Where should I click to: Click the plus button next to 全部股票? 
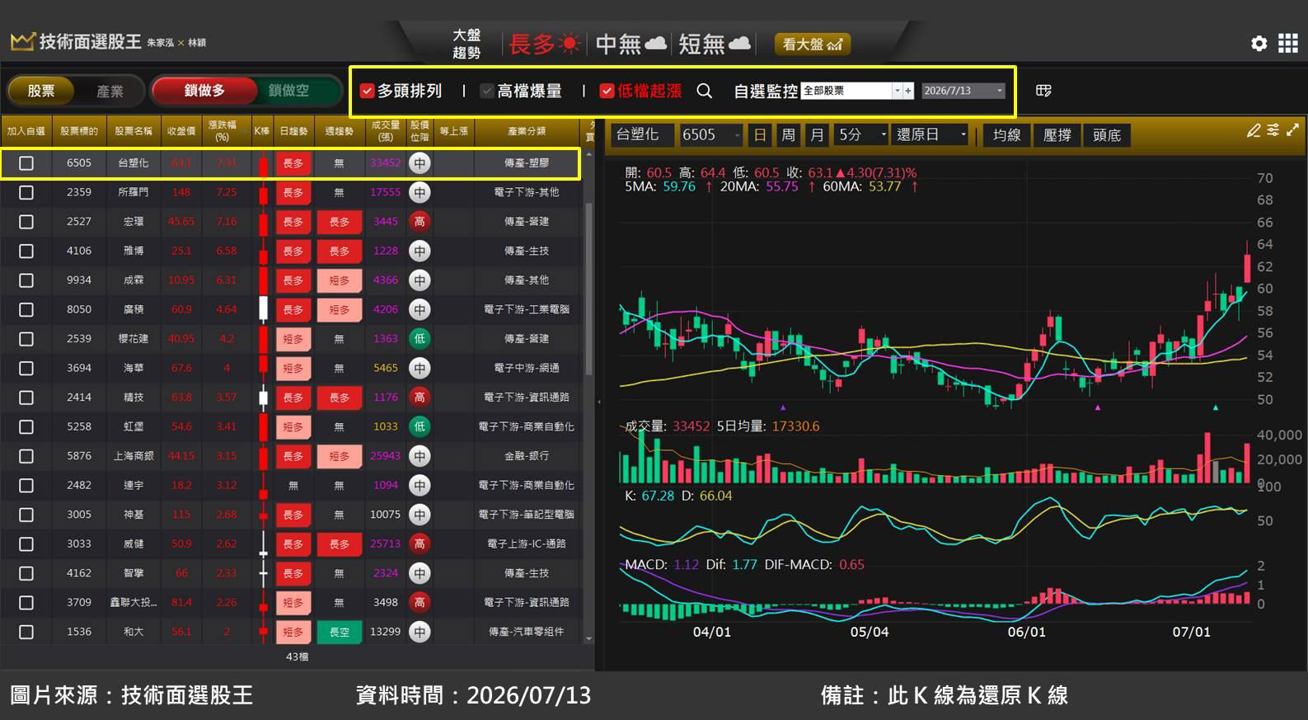tap(908, 91)
